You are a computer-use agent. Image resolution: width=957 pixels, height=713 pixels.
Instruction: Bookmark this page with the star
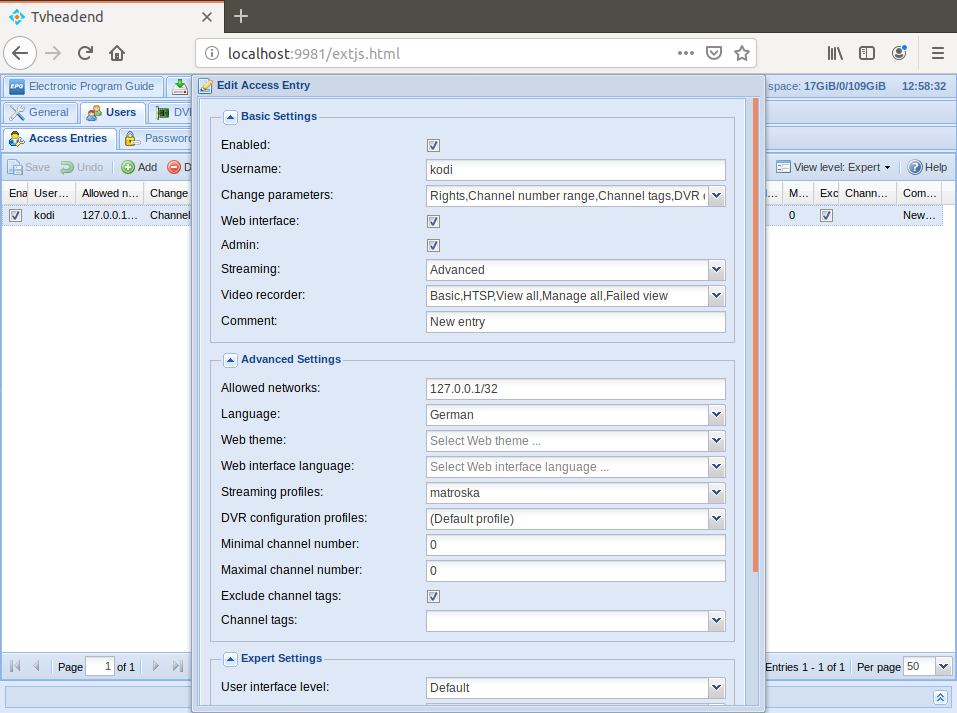742,53
